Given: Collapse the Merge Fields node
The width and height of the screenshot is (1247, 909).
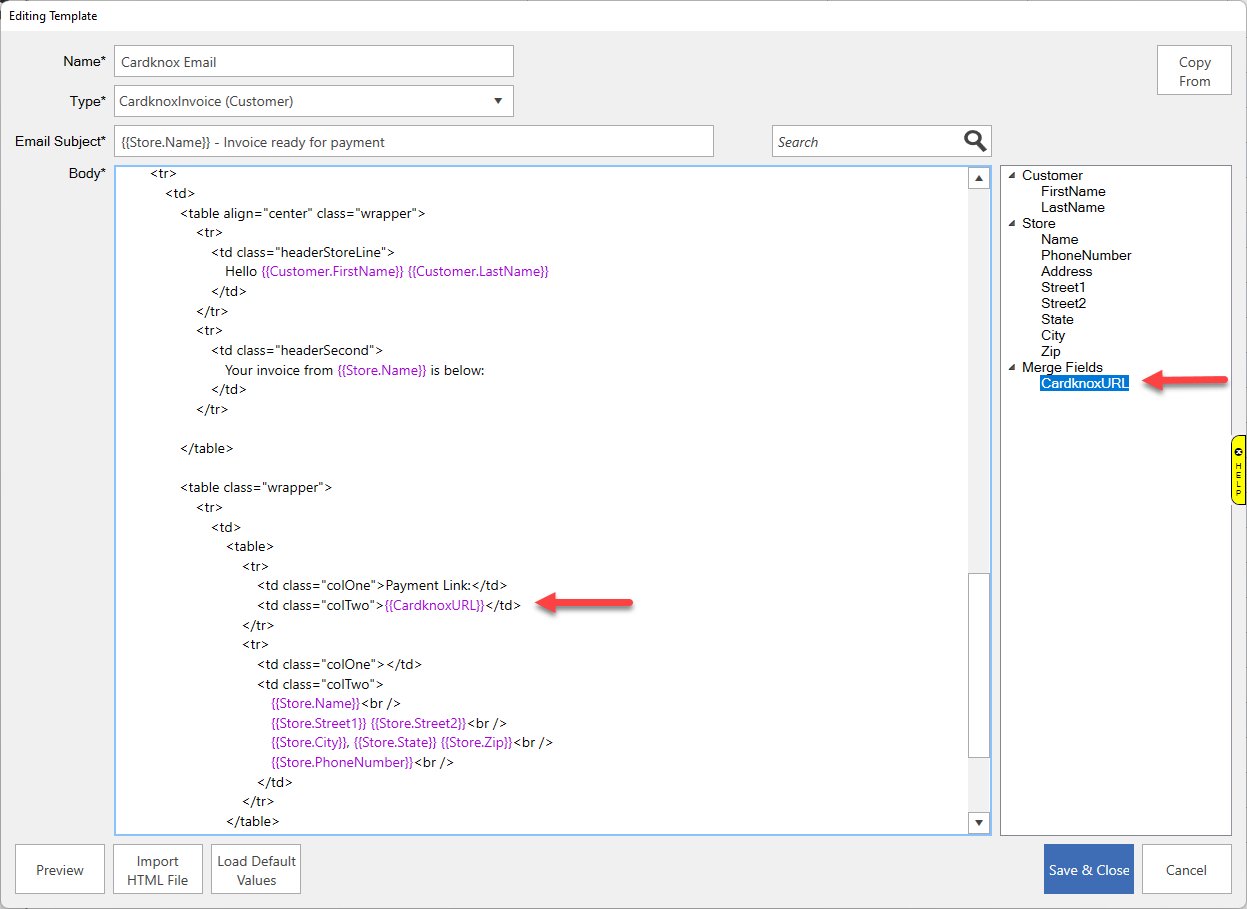Looking at the screenshot, I should coord(1012,368).
